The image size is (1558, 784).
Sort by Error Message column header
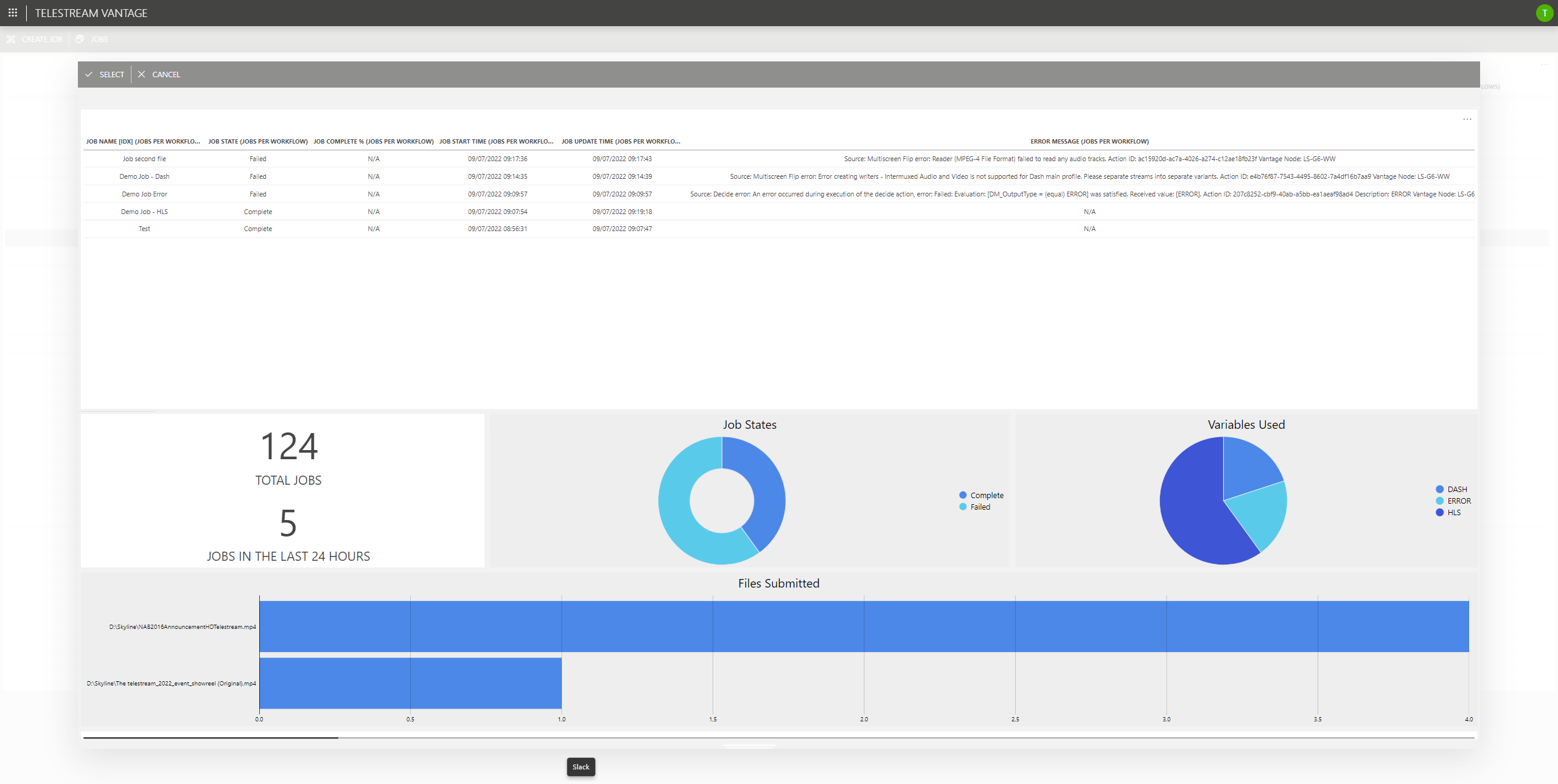[x=1089, y=142]
